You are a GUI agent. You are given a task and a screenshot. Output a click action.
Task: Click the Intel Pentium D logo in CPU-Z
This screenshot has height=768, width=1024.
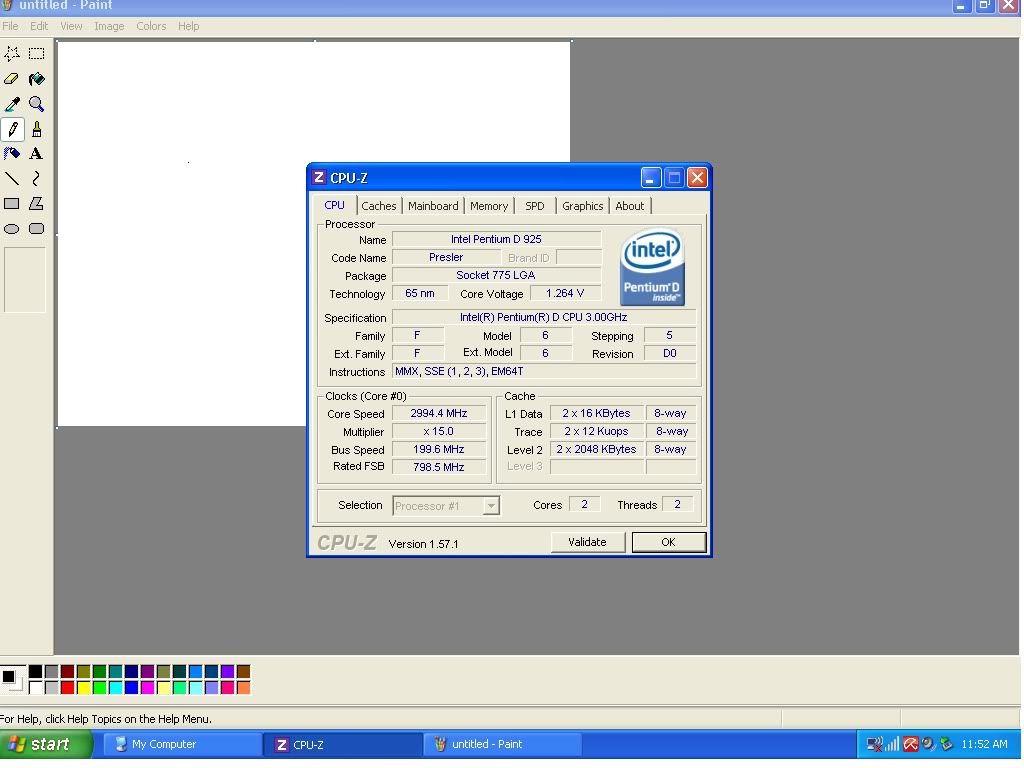pos(652,266)
